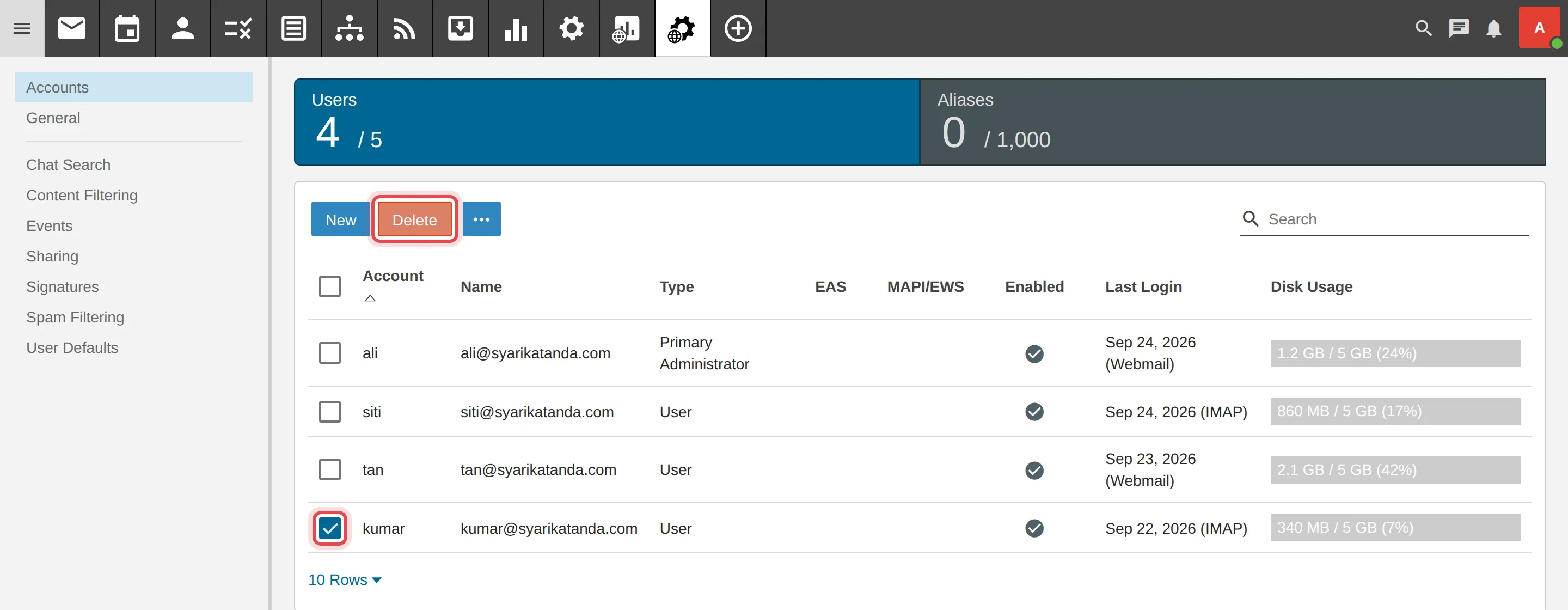The image size is (1568, 610).
Task: Uncheck the kumar account checkbox
Action: pyautogui.click(x=330, y=528)
